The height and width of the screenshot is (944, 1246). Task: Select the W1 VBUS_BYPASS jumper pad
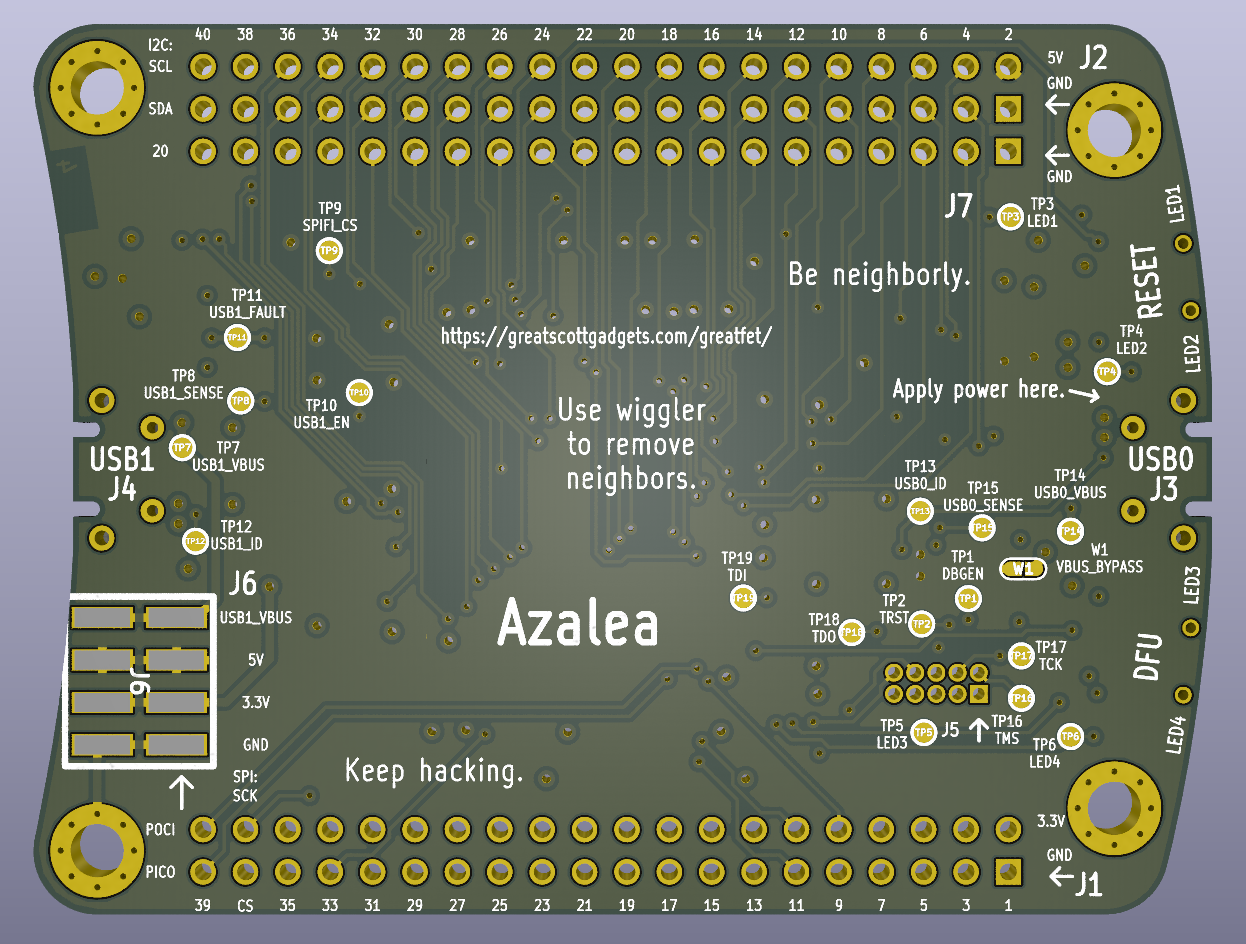tap(1022, 568)
